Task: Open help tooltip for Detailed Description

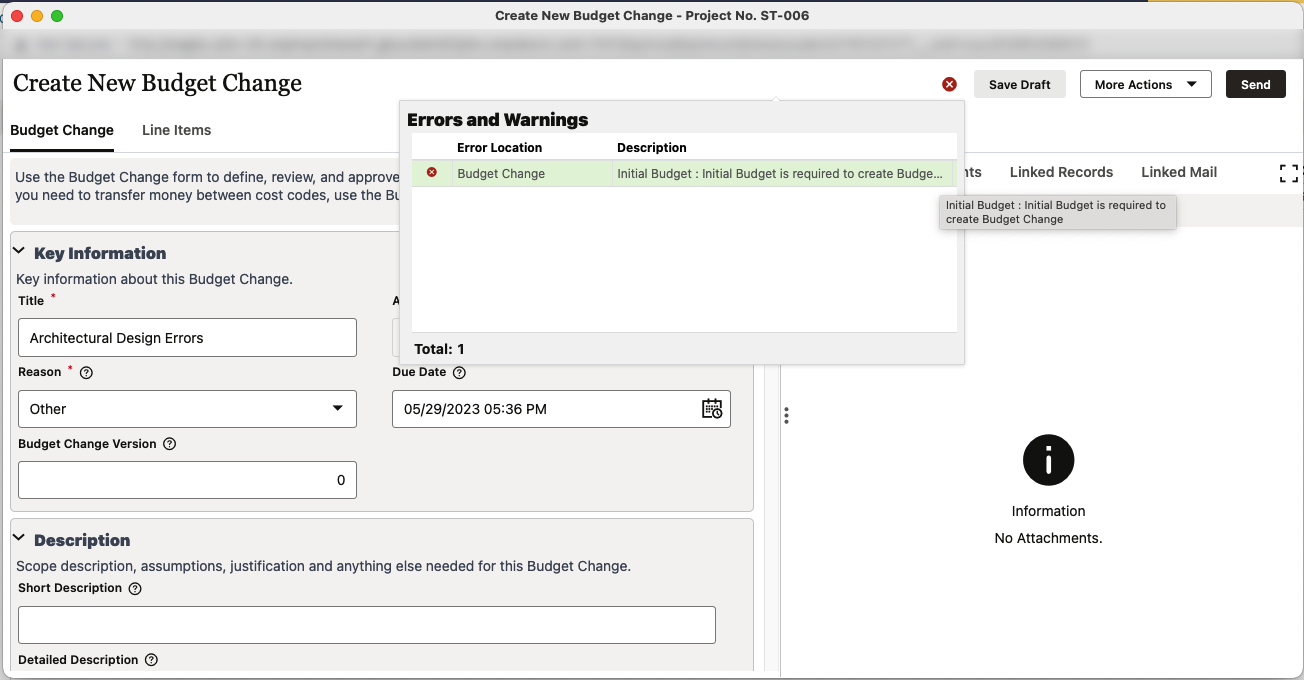Action: click(x=151, y=660)
